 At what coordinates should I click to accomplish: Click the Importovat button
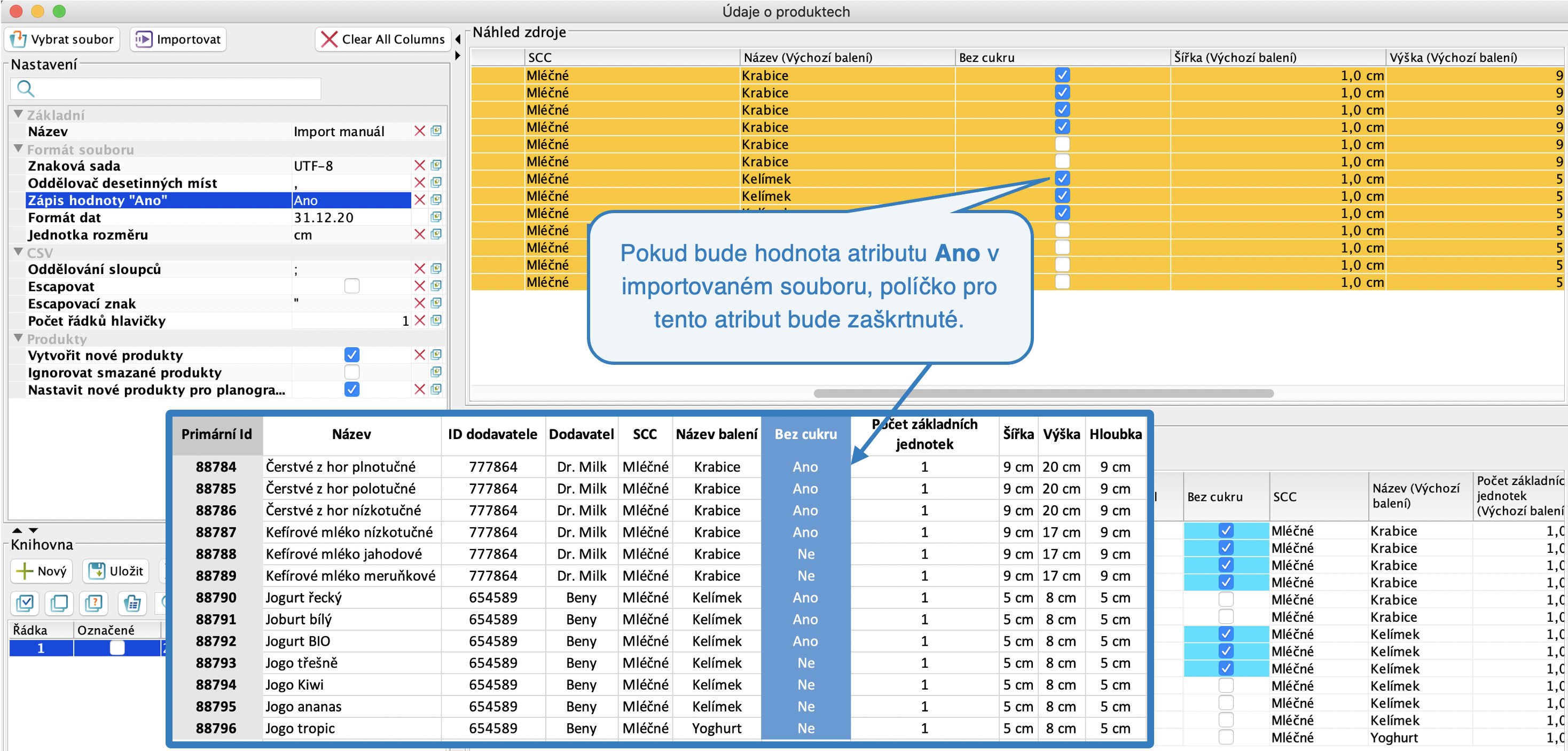(x=178, y=40)
